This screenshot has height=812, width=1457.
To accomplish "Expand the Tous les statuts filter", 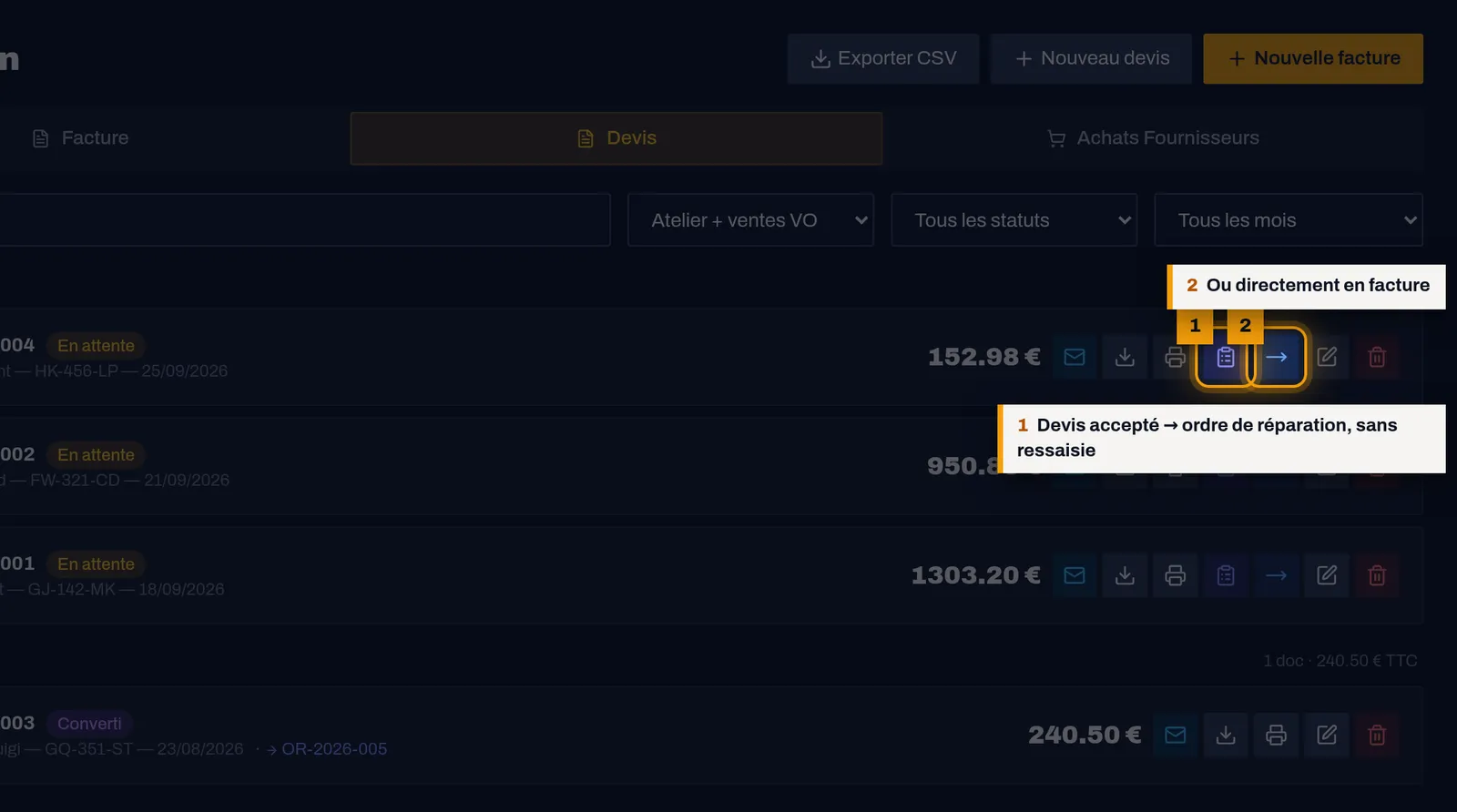I will coord(1014,219).
